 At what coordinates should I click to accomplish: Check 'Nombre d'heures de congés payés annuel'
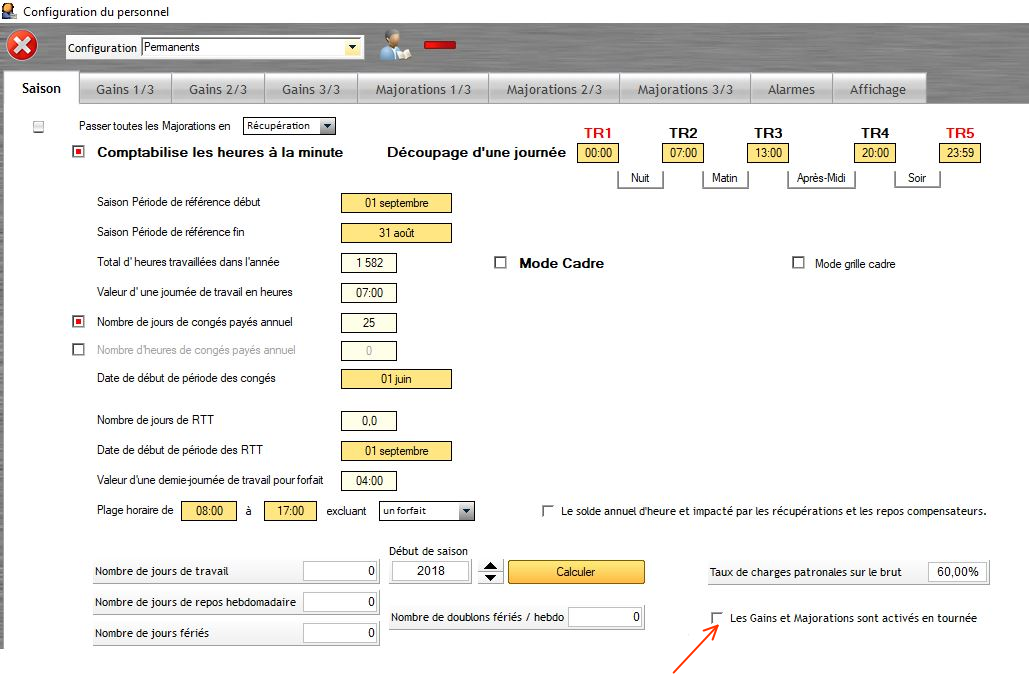point(78,349)
